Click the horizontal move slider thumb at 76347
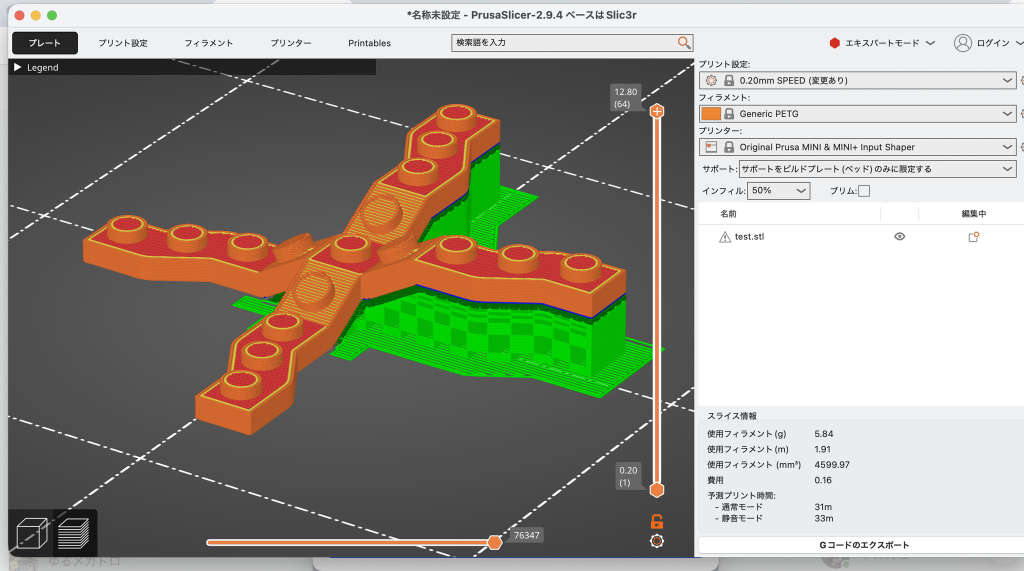Image resolution: width=1024 pixels, height=571 pixels. tap(494, 542)
